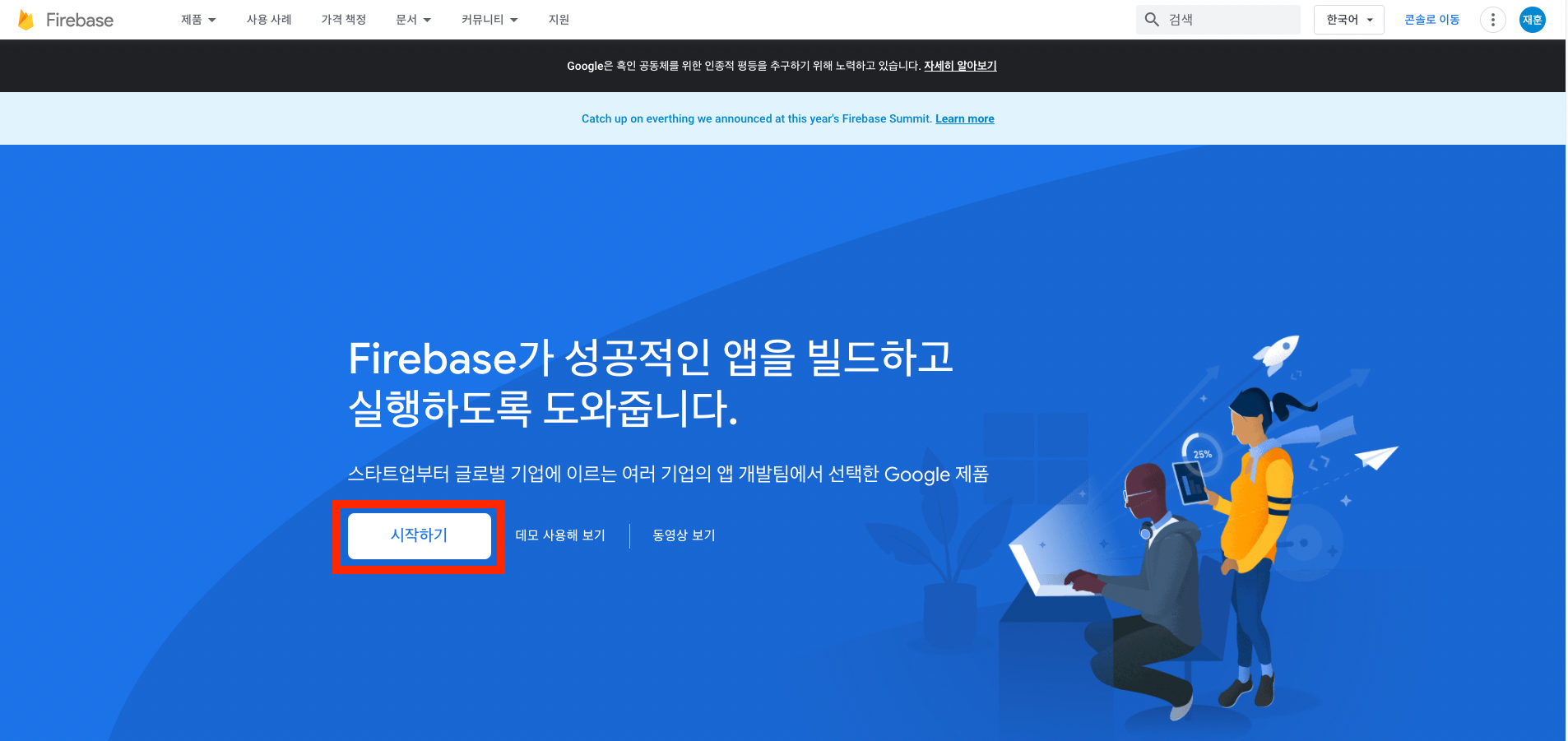The height and width of the screenshot is (741, 1568).
Task: Click the 콘솔로 이동 link
Action: (1431, 20)
